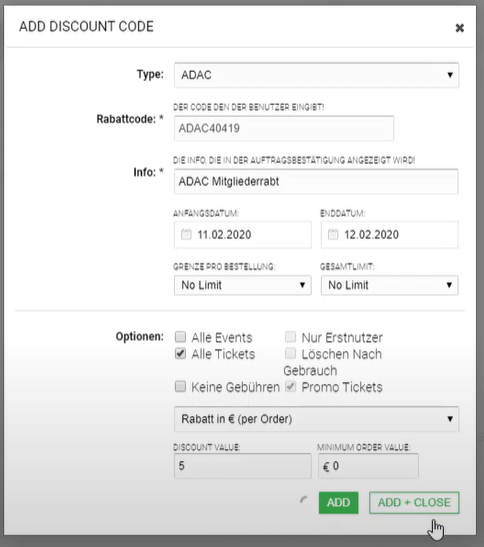Check the Nur Erstnutzer option

coord(290,337)
